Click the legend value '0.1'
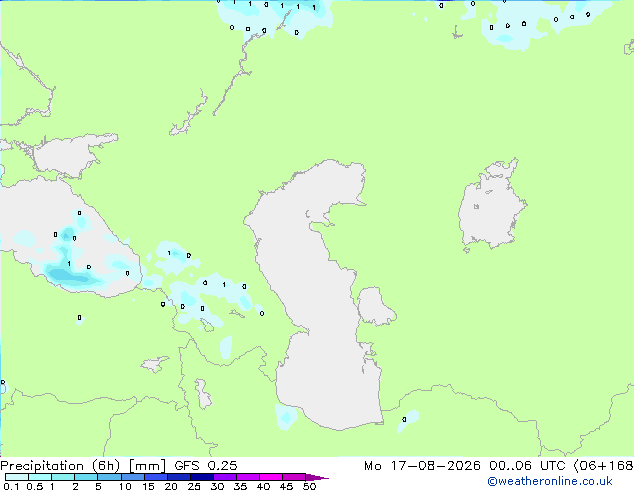The image size is (634, 490). tap(11, 486)
